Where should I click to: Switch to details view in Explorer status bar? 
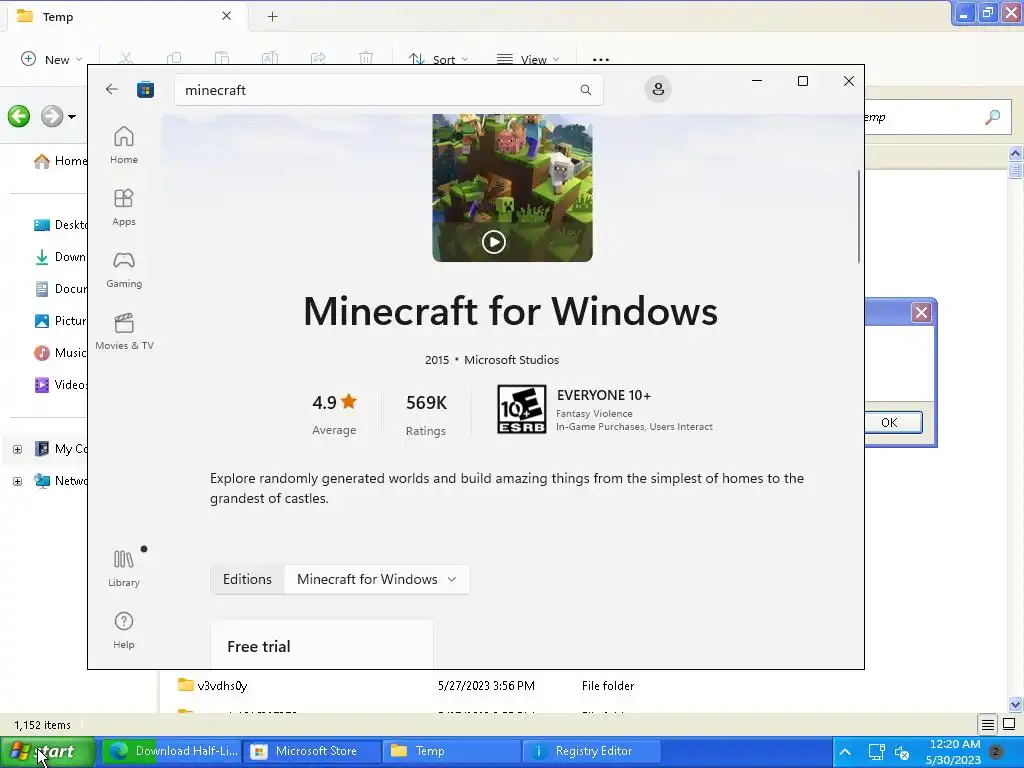click(988, 724)
